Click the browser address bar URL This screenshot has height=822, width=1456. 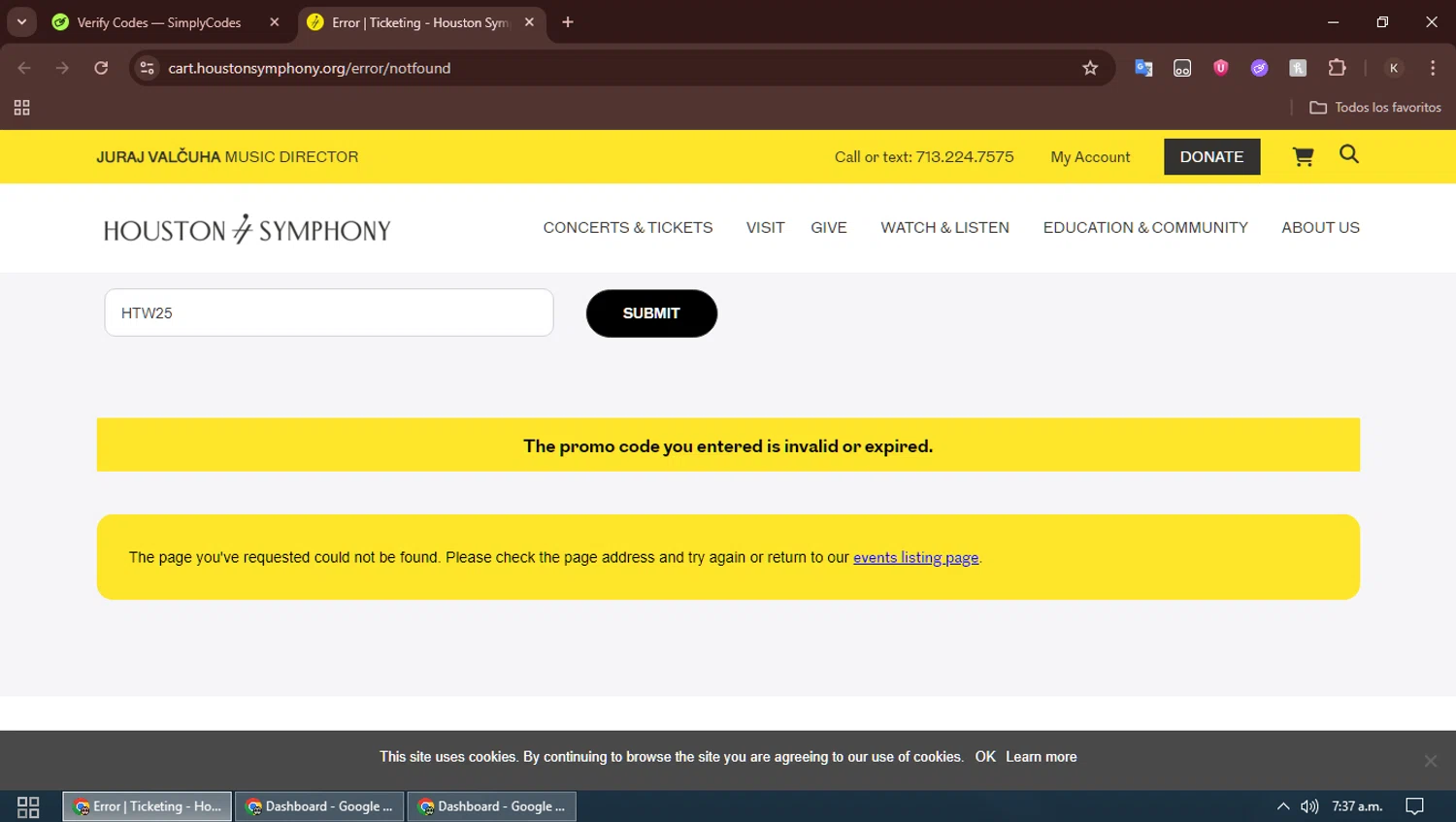[310, 68]
